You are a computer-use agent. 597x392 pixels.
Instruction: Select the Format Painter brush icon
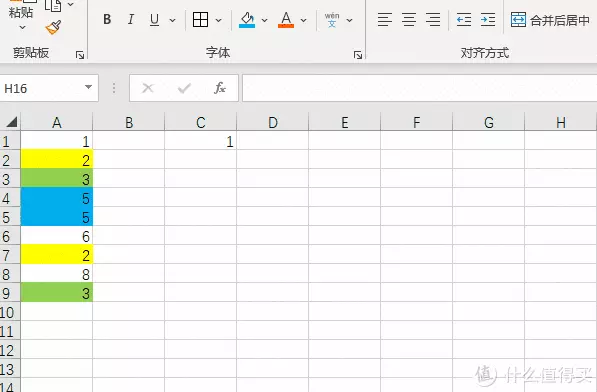click(x=53, y=28)
